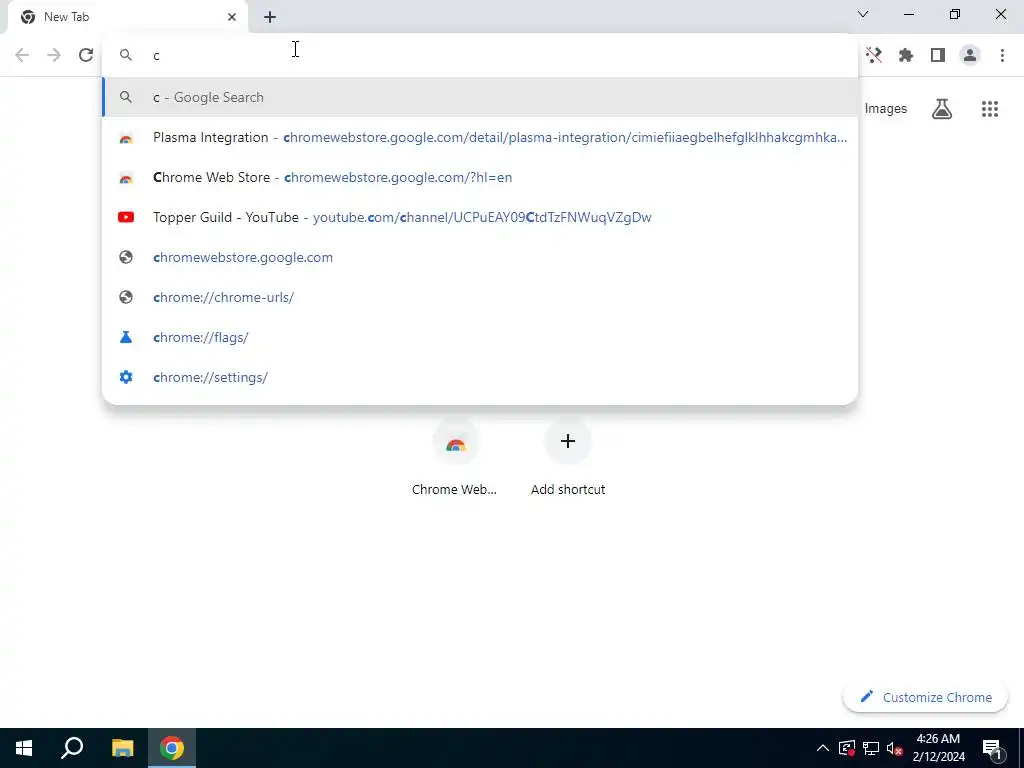1024x768 pixels.
Task: Toggle the side panel icon
Action: pos(938,55)
